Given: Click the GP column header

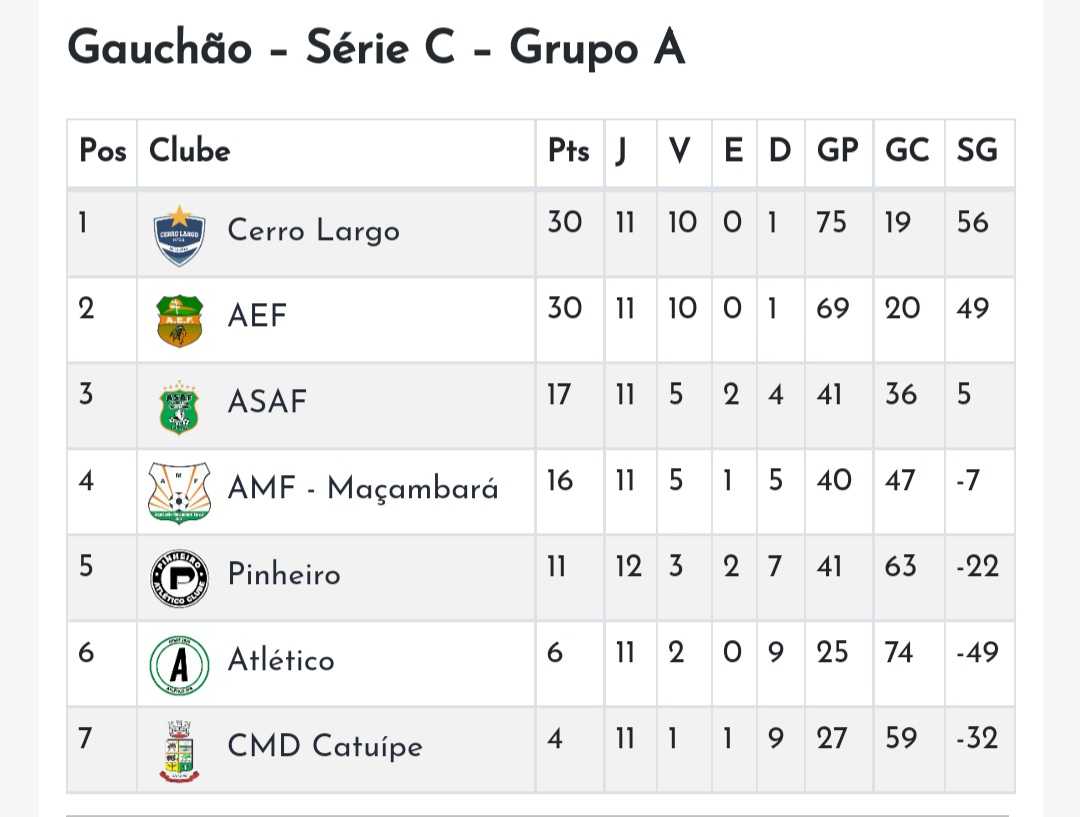Looking at the screenshot, I should 837,152.
